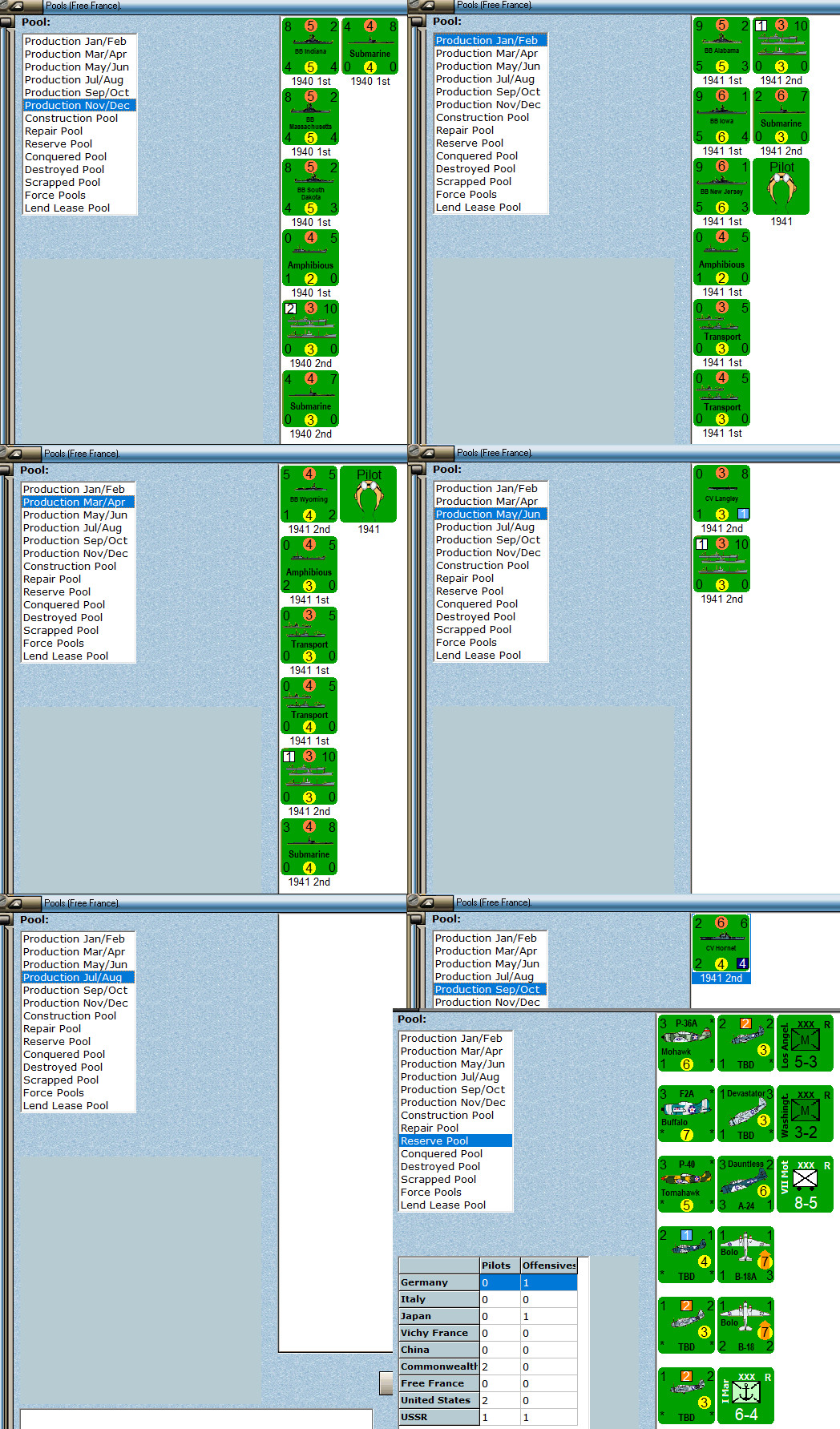
Task: Click the Vichy France row label
Action: [x=439, y=1333]
